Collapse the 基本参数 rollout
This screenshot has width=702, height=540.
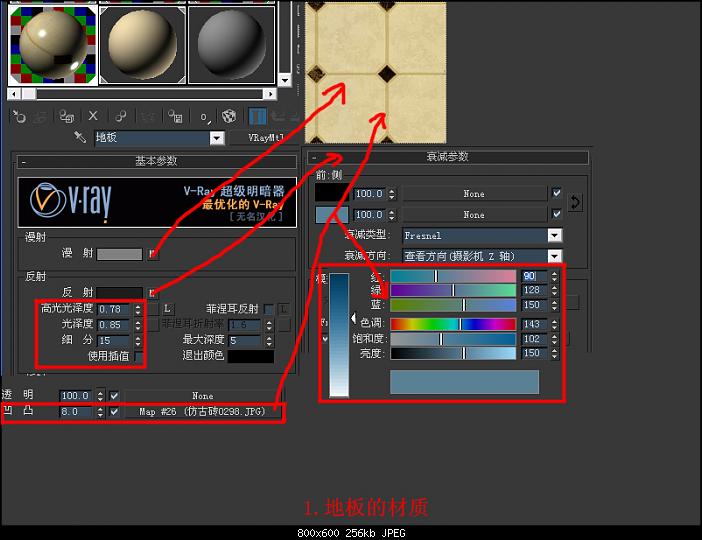pos(157,161)
